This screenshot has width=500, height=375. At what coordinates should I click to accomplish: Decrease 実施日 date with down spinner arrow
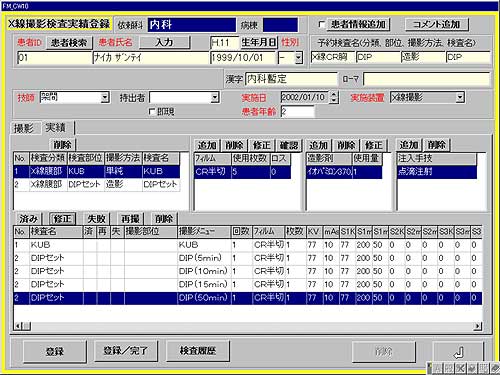tap(334, 100)
